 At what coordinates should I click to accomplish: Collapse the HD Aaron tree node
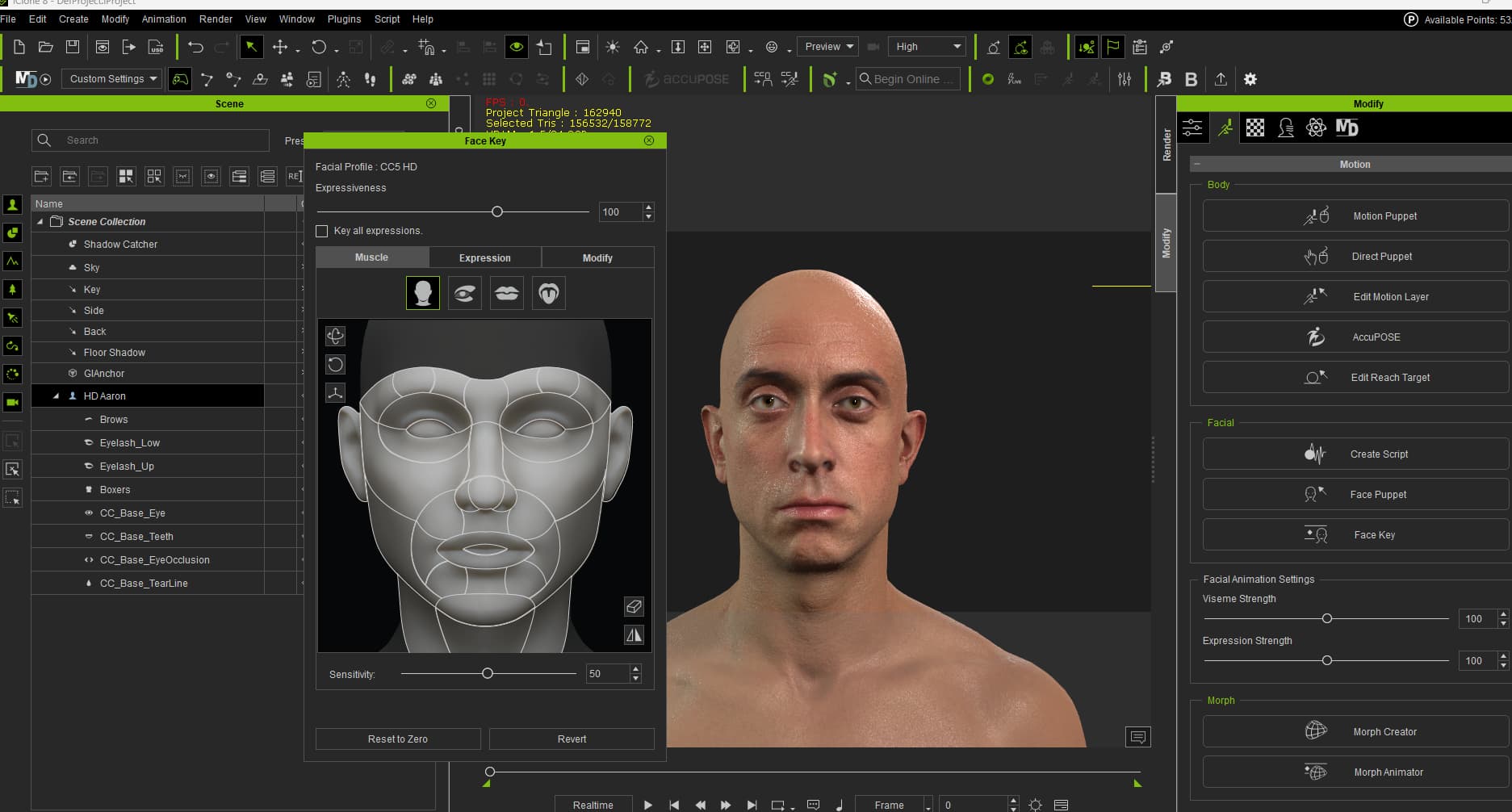click(56, 396)
